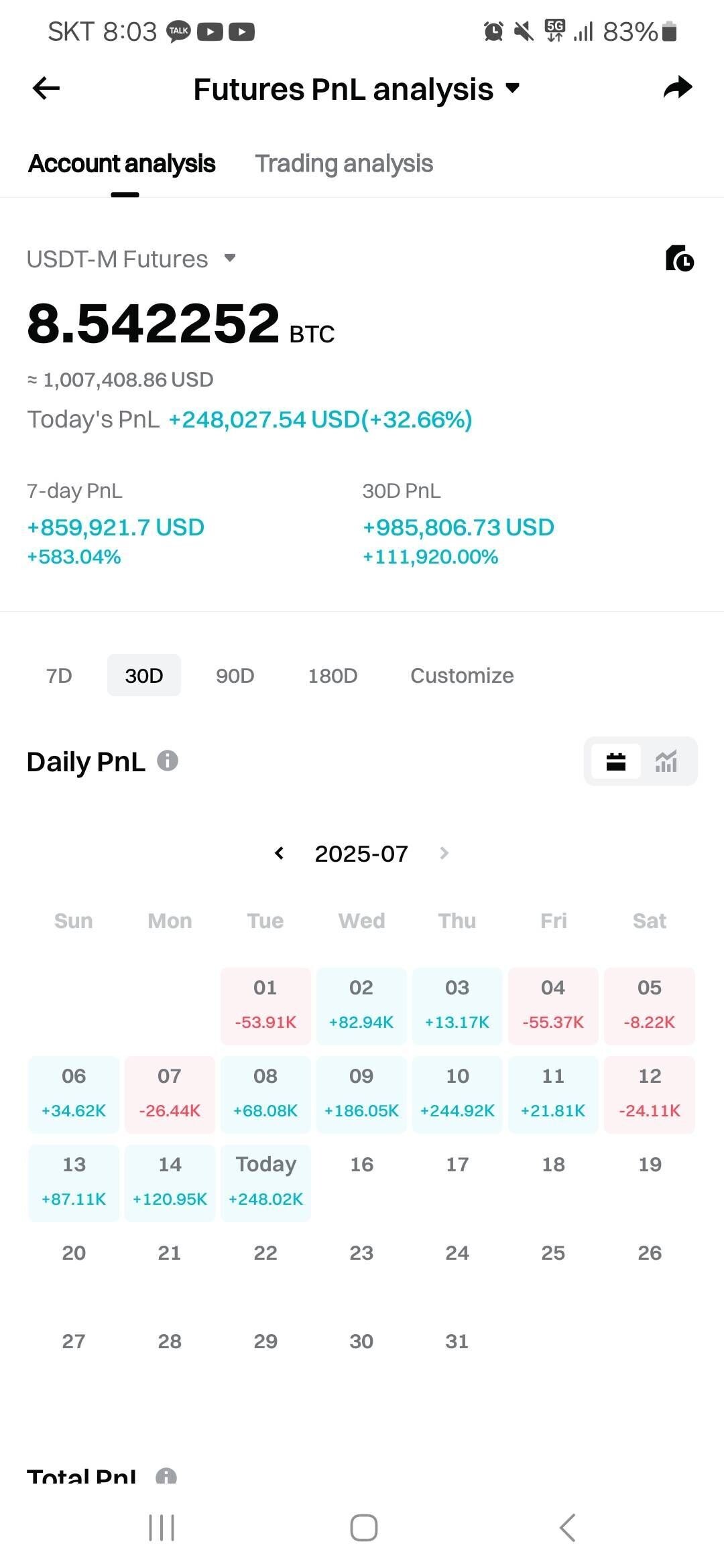This screenshot has height=1568, width=724.
Task: Go to previous month arrow
Action: [x=280, y=853]
